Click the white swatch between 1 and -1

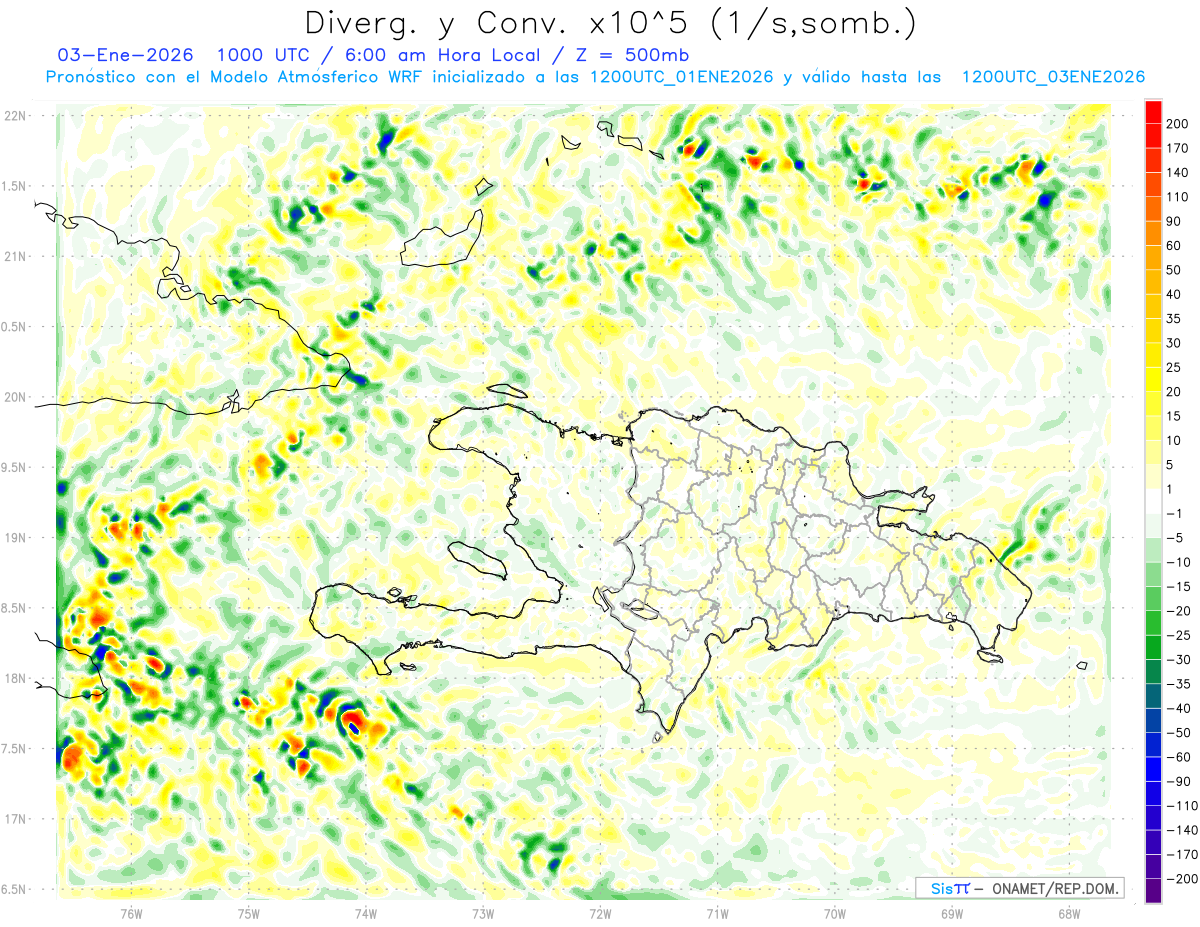1153,501
